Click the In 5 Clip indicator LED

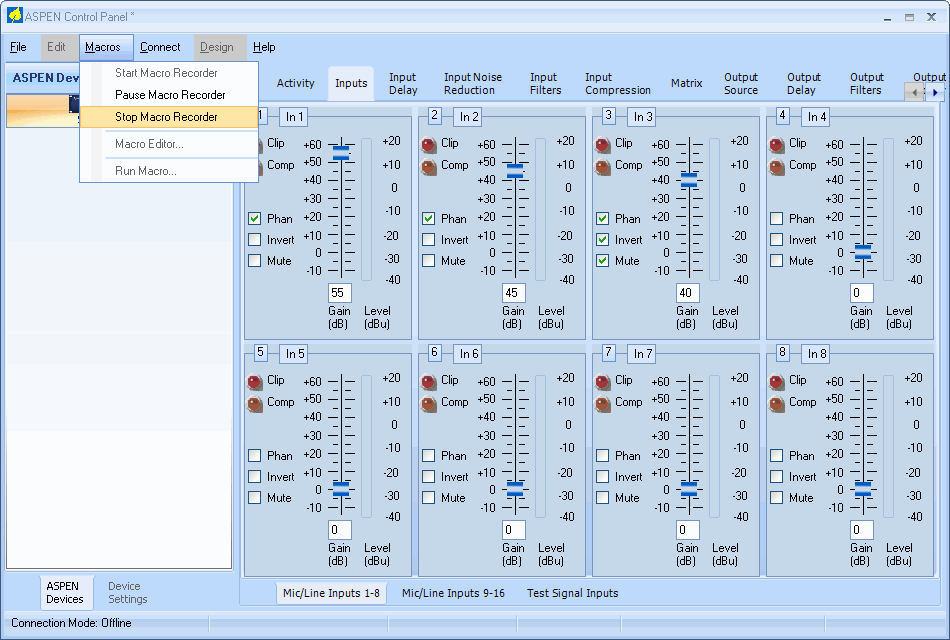click(255, 382)
